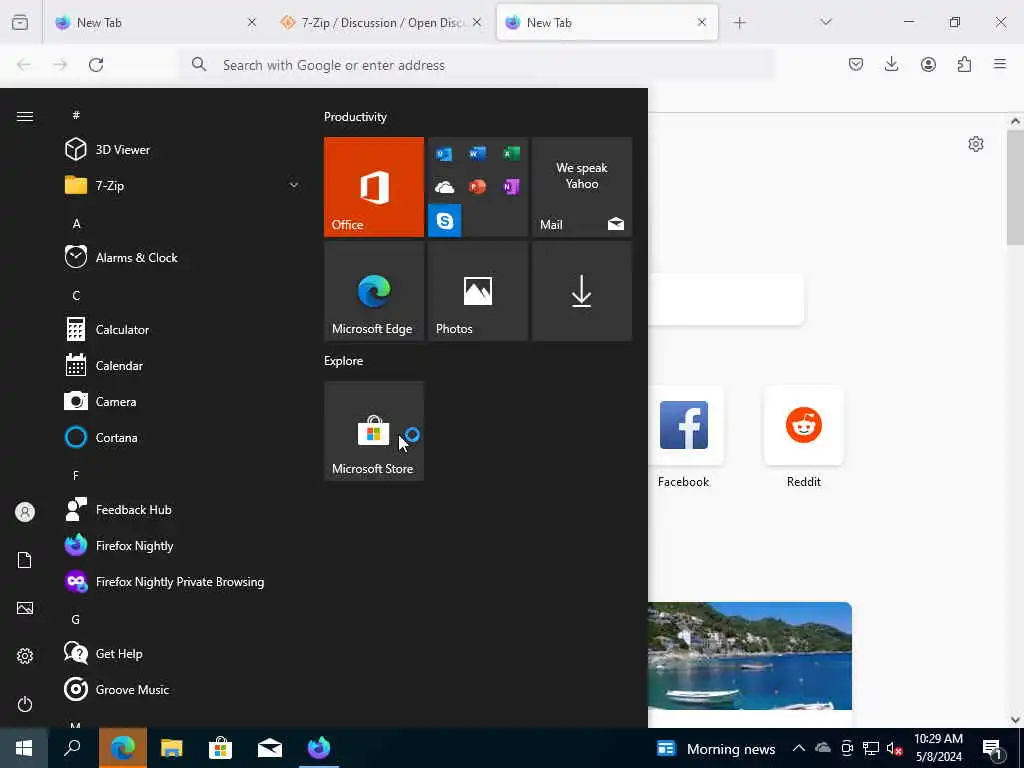
Task: Click the download arrow tile
Action: [582, 291]
